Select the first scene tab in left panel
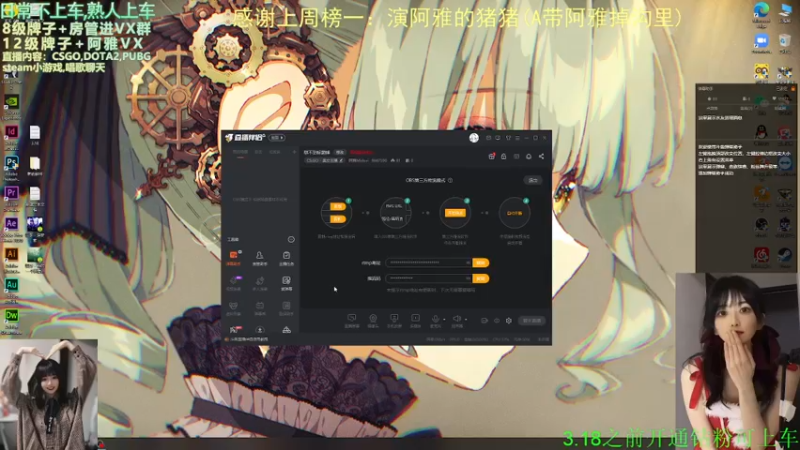 [240, 152]
